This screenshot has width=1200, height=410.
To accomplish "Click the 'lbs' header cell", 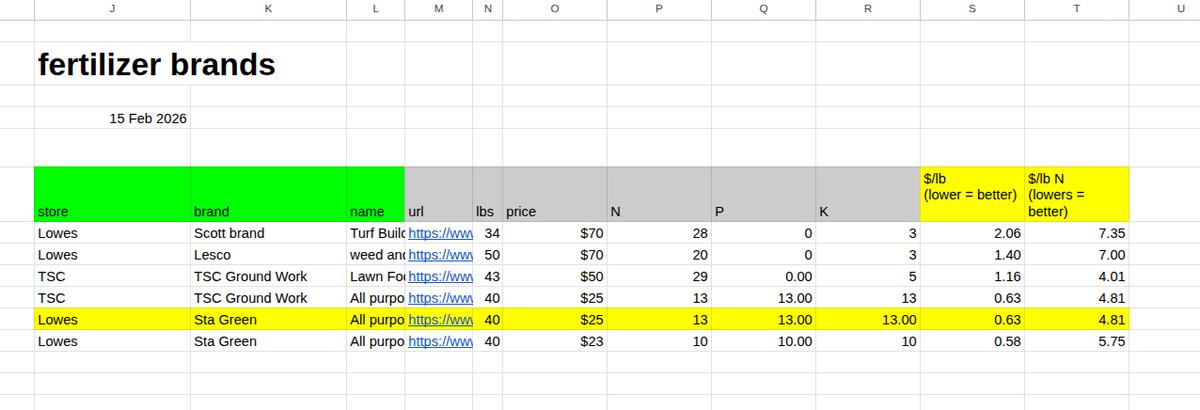I will click(488, 194).
